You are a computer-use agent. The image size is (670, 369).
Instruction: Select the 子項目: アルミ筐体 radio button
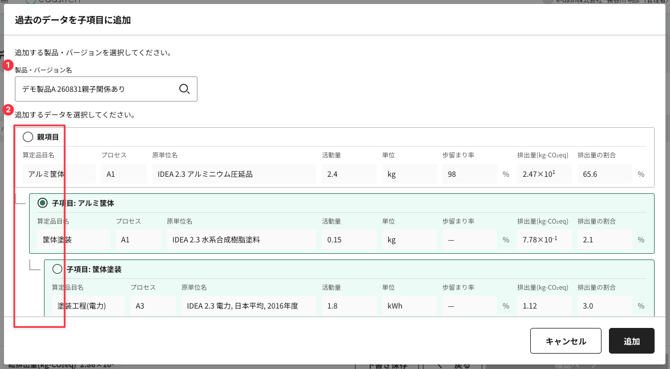[x=42, y=203]
